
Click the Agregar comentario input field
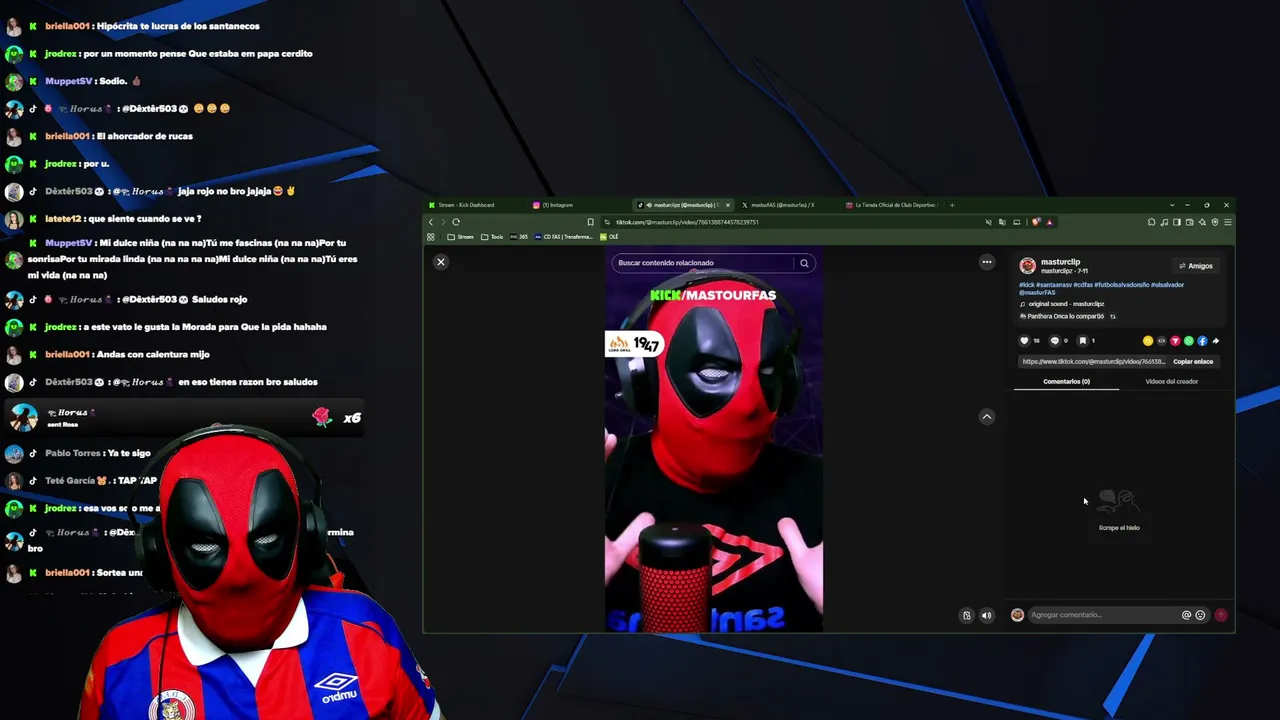coord(1103,615)
